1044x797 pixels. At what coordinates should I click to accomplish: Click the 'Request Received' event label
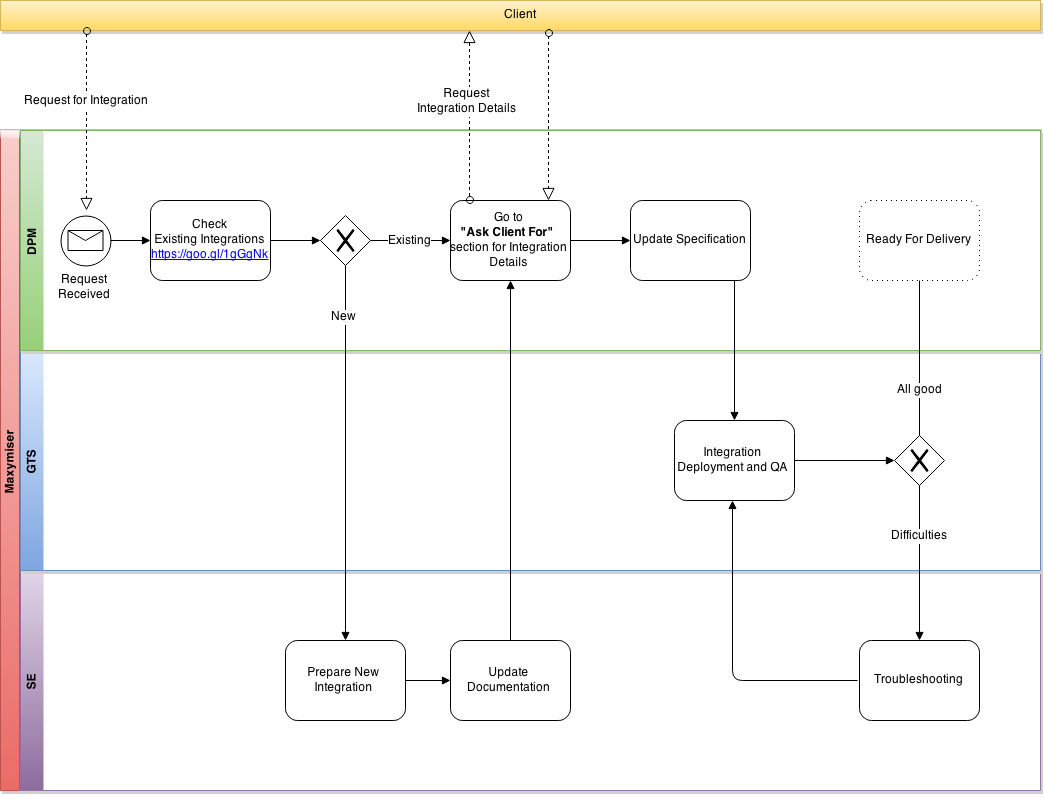(84, 286)
